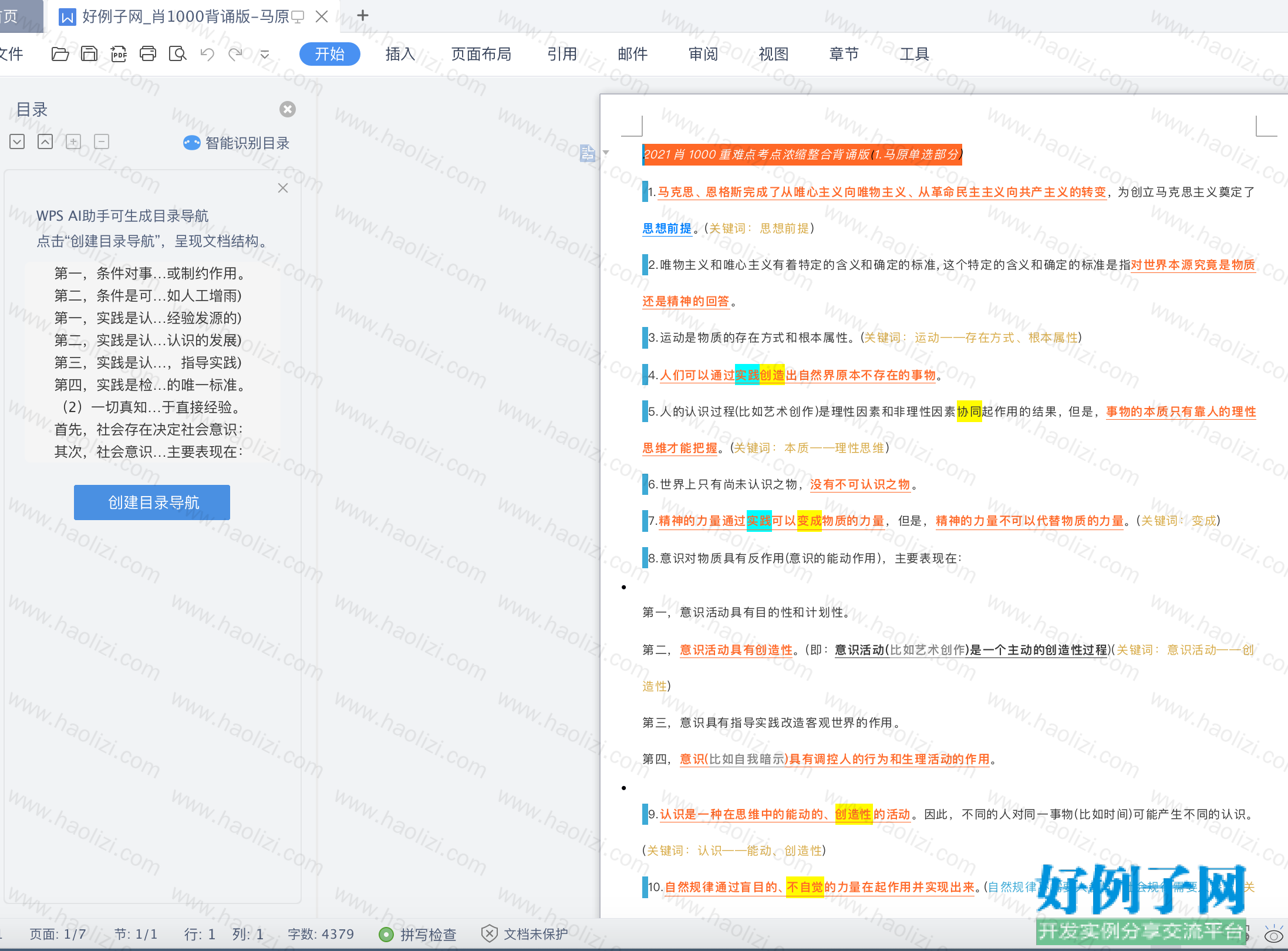Click the 思想前提 underlined blue text
Image resolution: width=1288 pixels, height=951 pixels.
click(667, 228)
